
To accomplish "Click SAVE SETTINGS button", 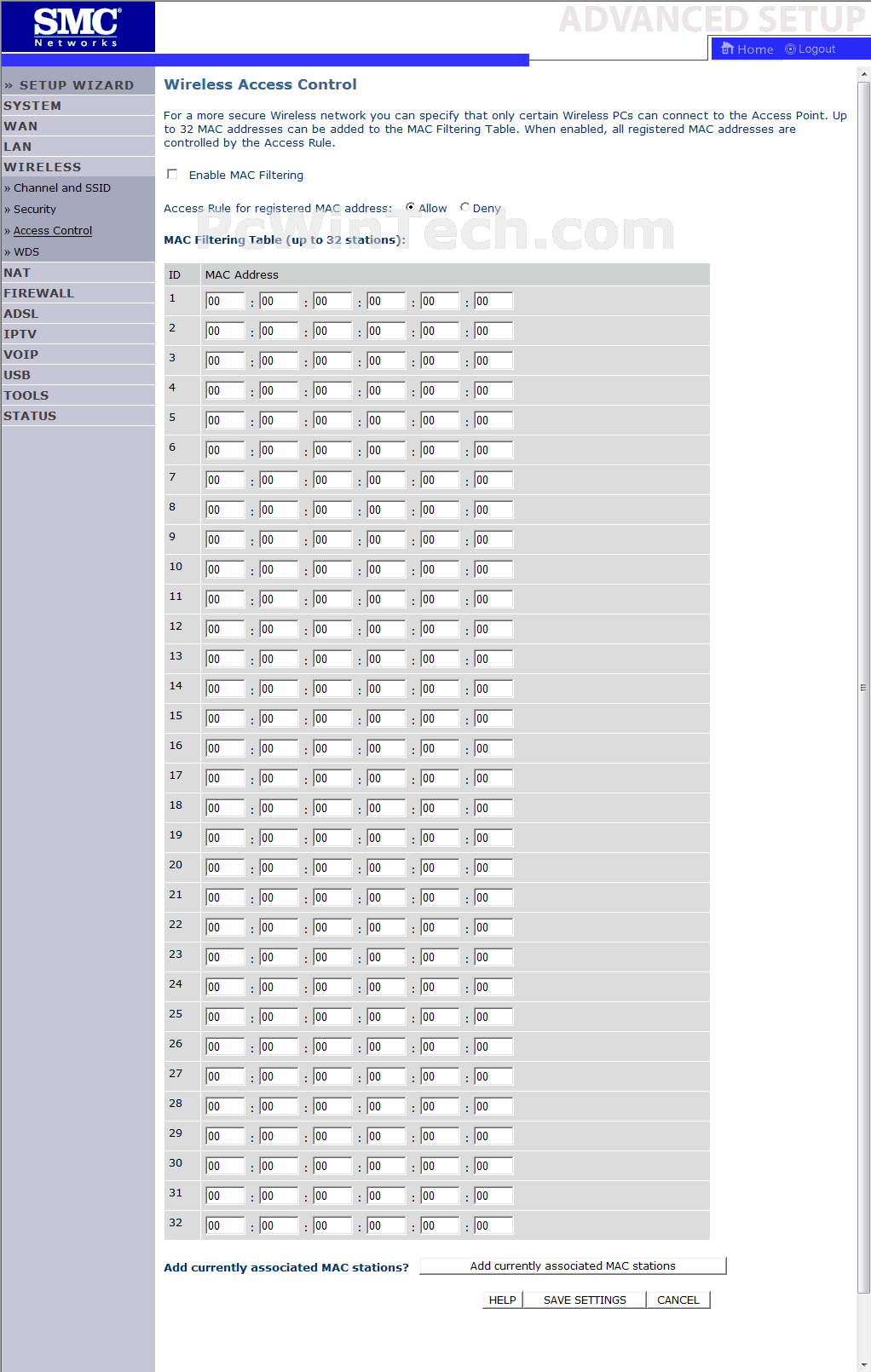I will (585, 1300).
